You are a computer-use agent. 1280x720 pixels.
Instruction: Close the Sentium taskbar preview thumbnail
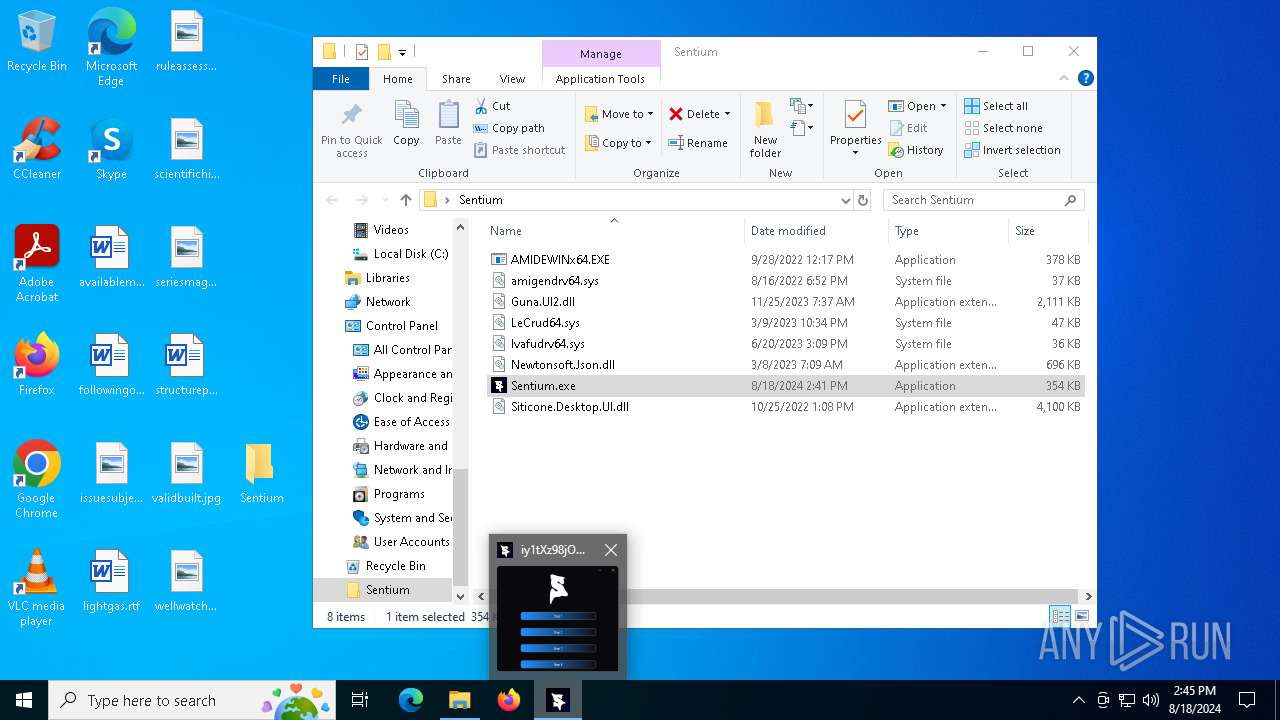point(610,550)
